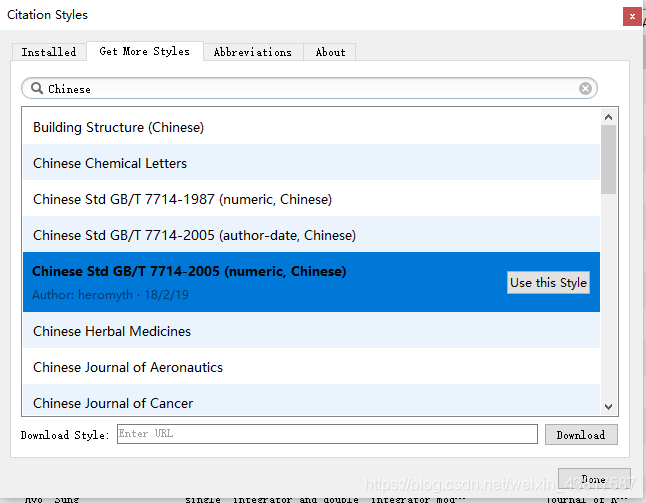
Task: Click the Done button
Action: pos(594,479)
